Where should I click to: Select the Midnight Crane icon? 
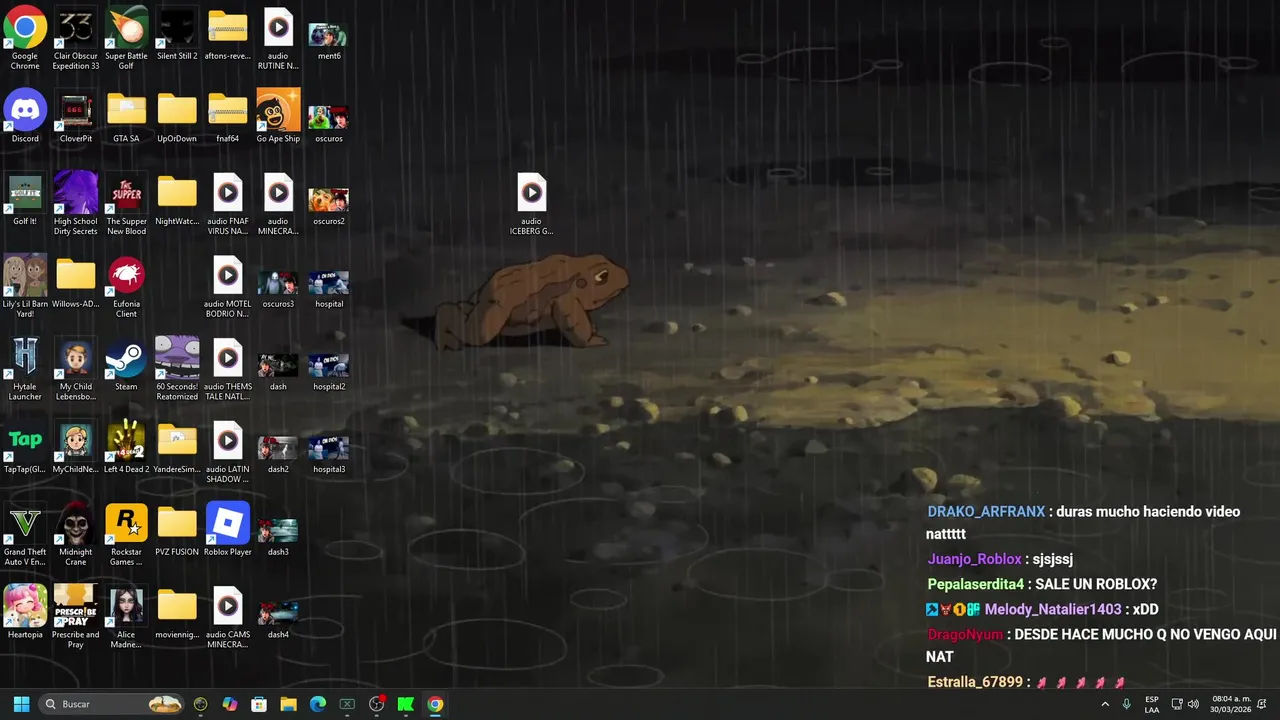click(76, 536)
